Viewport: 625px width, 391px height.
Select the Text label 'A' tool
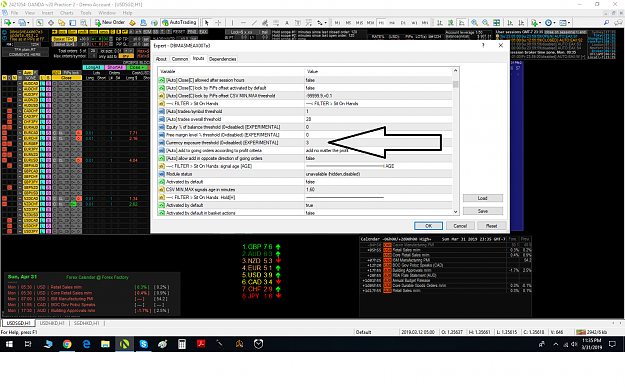pyautogui.click(x=287, y=23)
